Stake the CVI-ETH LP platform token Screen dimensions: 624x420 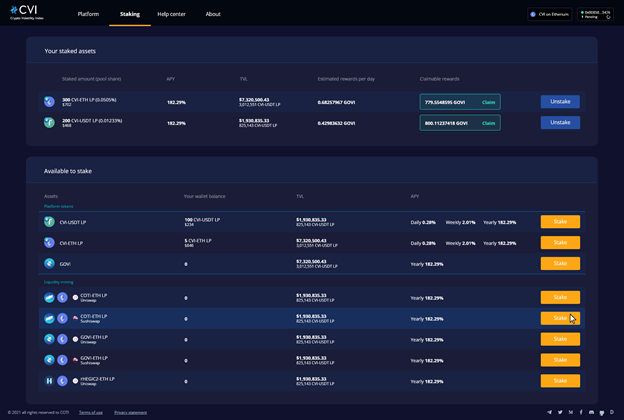(x=560, y=242)
